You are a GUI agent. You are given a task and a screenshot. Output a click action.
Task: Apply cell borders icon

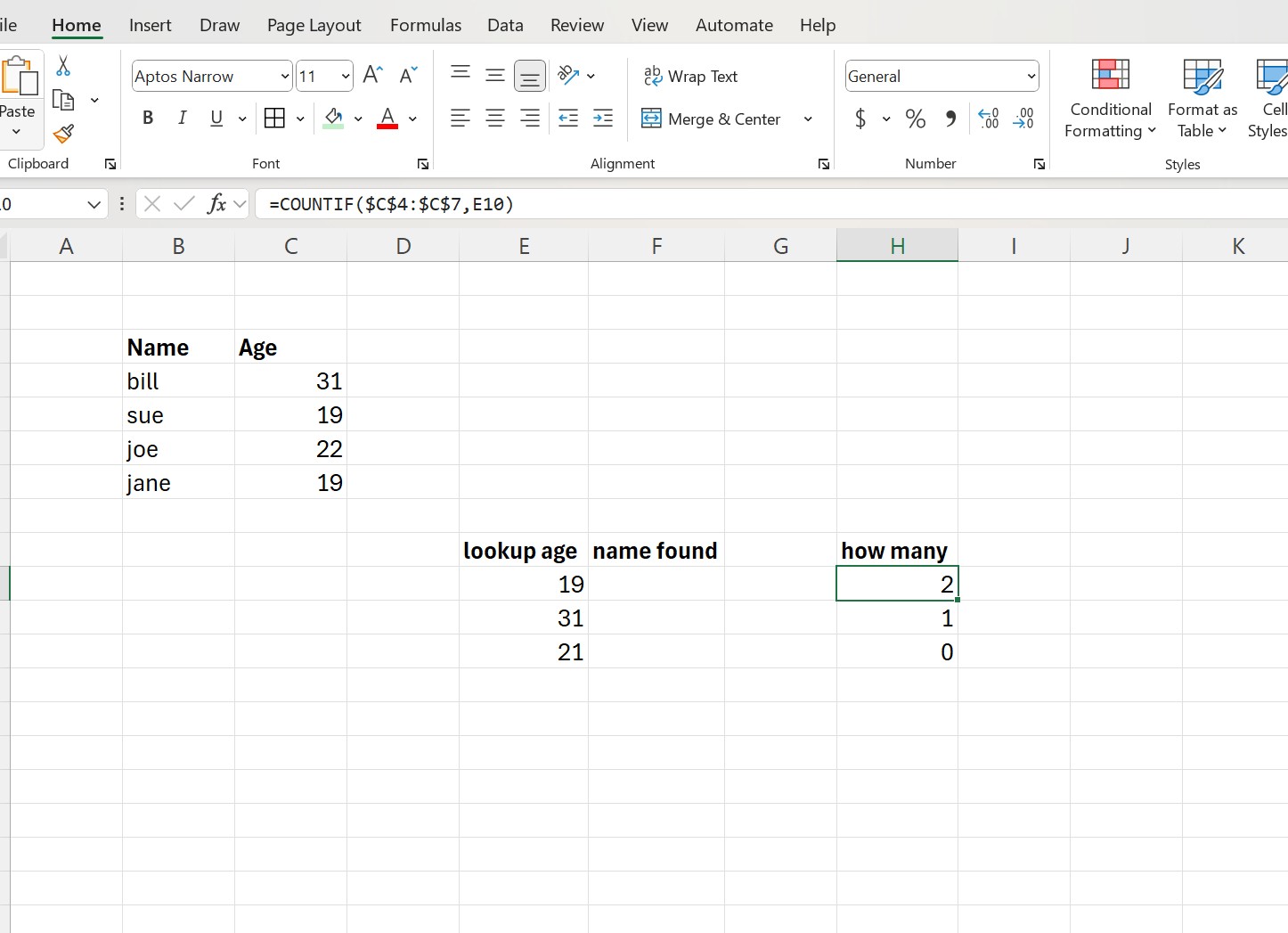click(x=274, y=118)
